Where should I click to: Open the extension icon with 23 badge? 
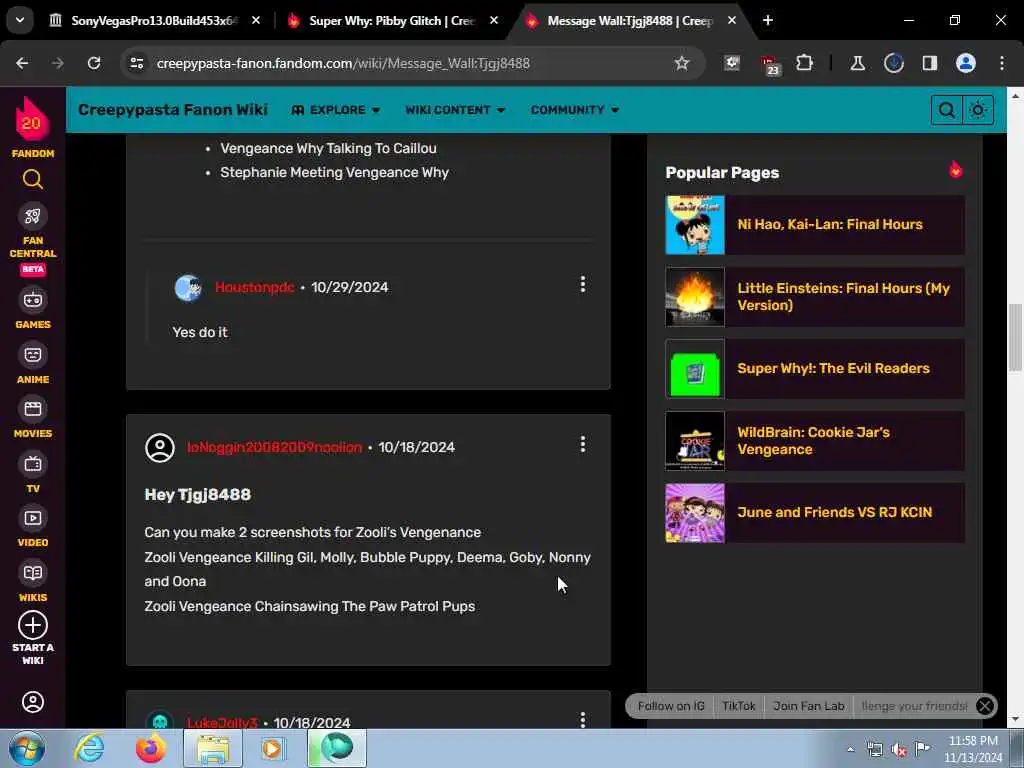coord(769,65)
